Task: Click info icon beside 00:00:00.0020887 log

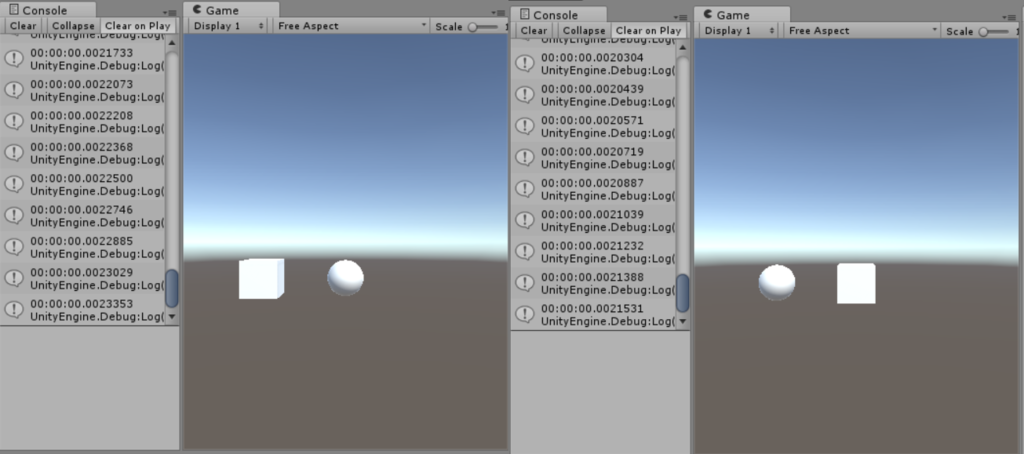Action: point(524,188)
